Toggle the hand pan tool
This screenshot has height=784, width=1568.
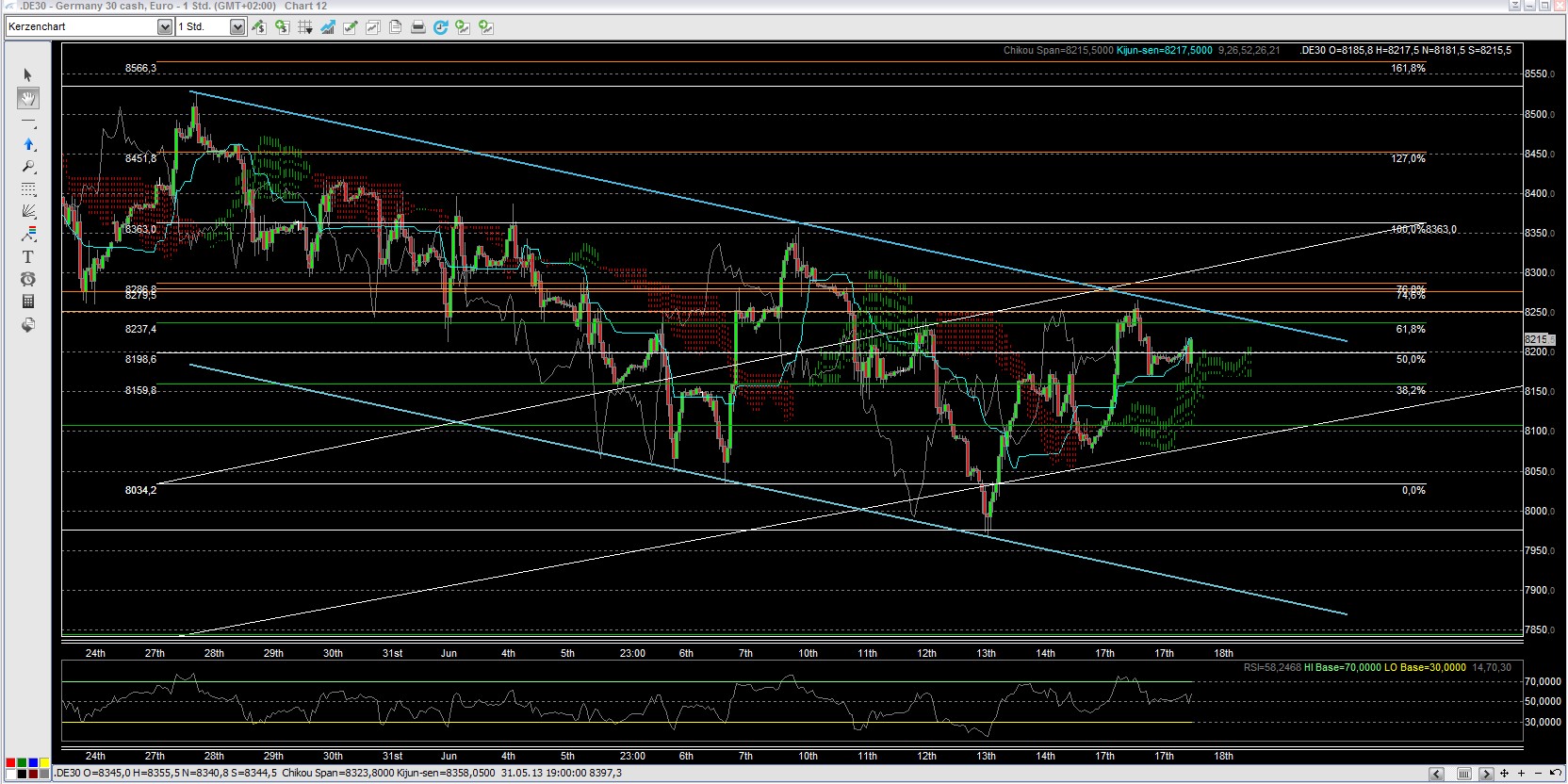point(28,98)
